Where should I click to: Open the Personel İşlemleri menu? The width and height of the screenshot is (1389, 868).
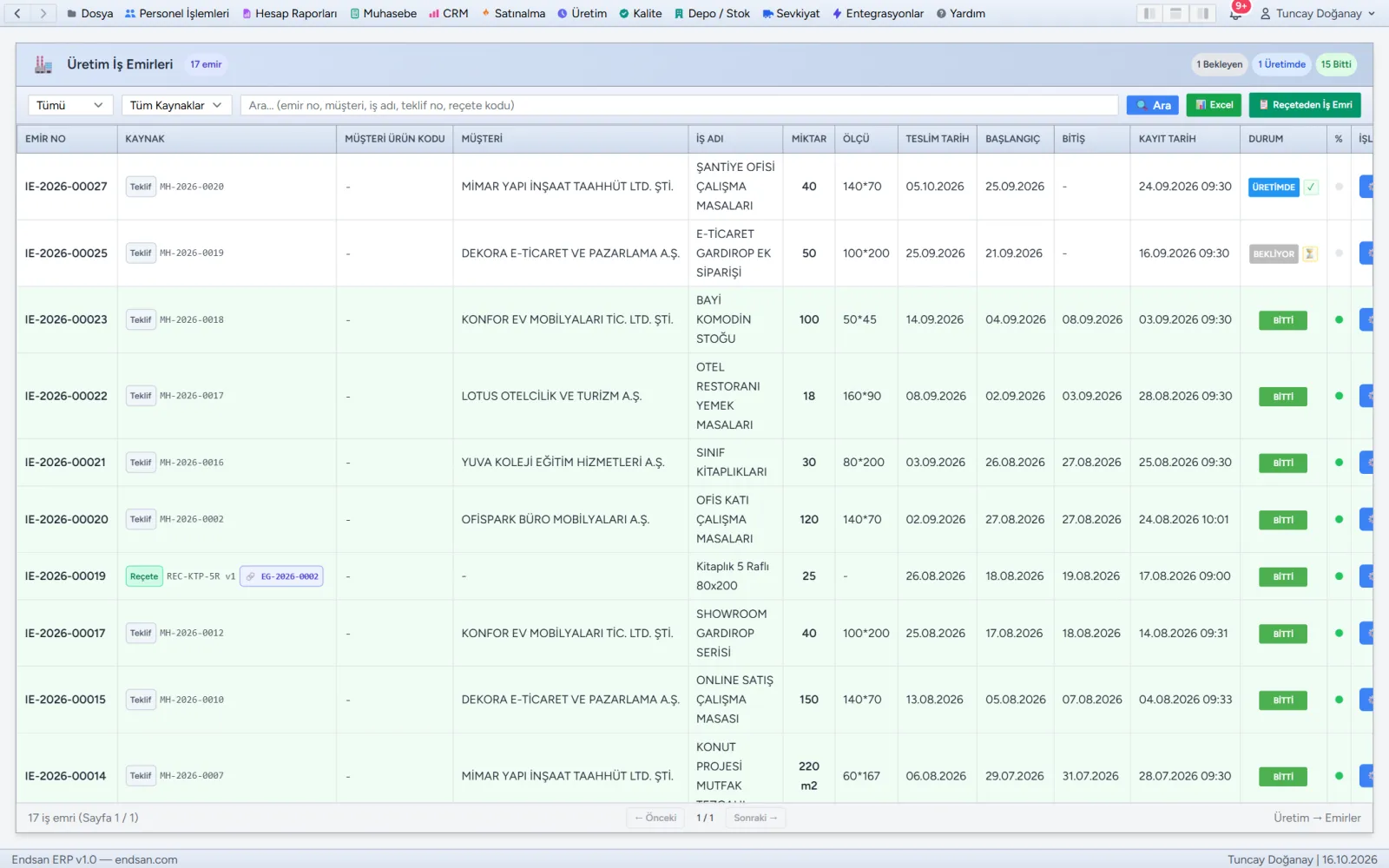176,13
